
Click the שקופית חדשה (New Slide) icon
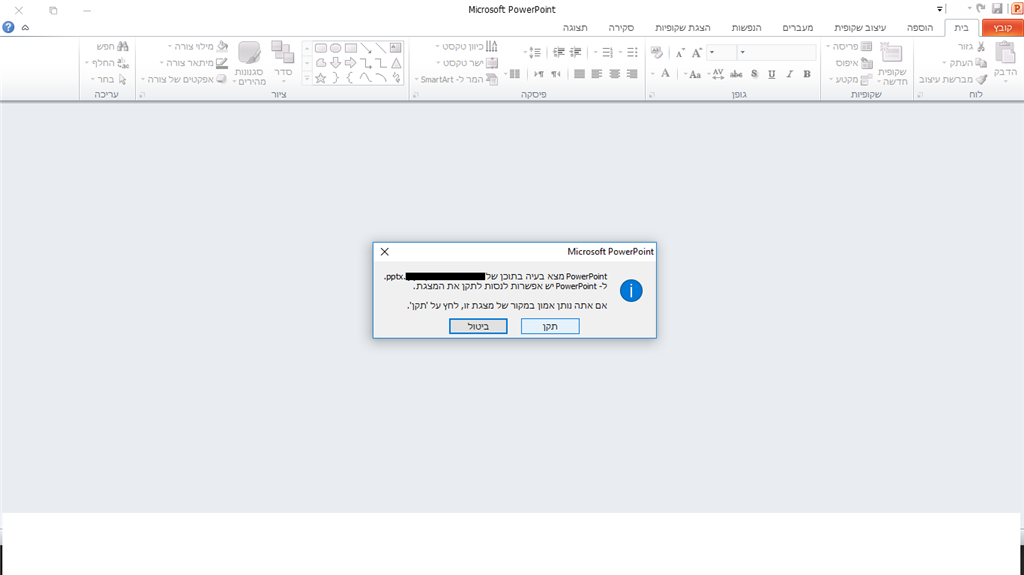(x=891, y=52)
